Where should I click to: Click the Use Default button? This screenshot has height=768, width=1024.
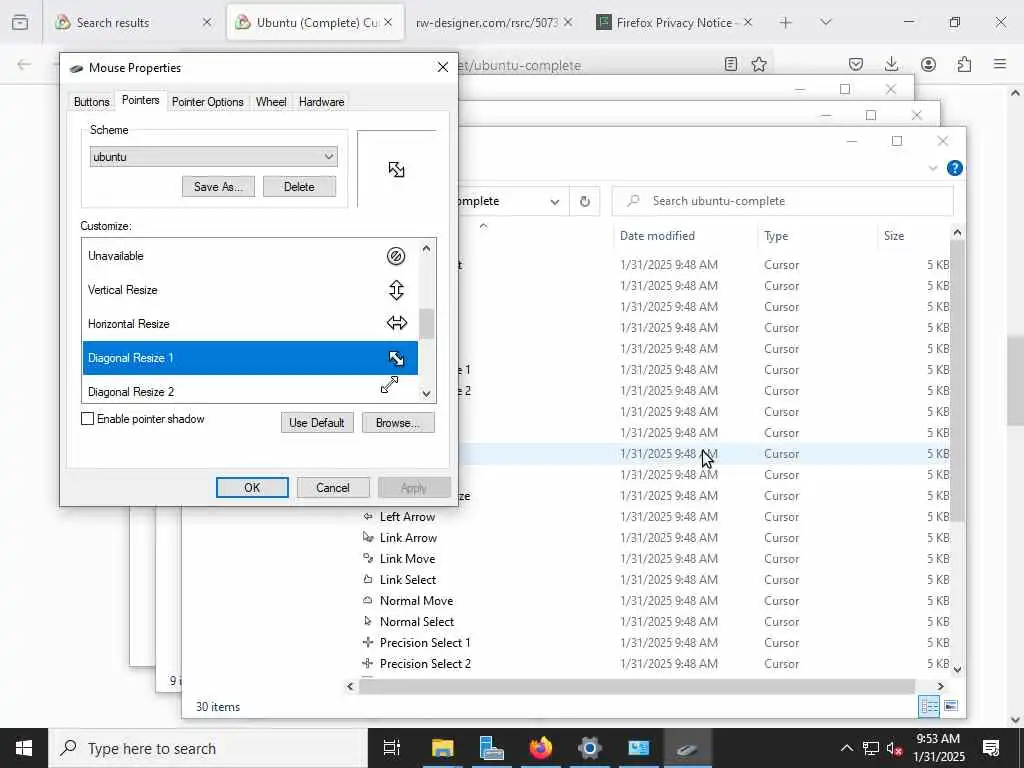click(x=317, y=423)
